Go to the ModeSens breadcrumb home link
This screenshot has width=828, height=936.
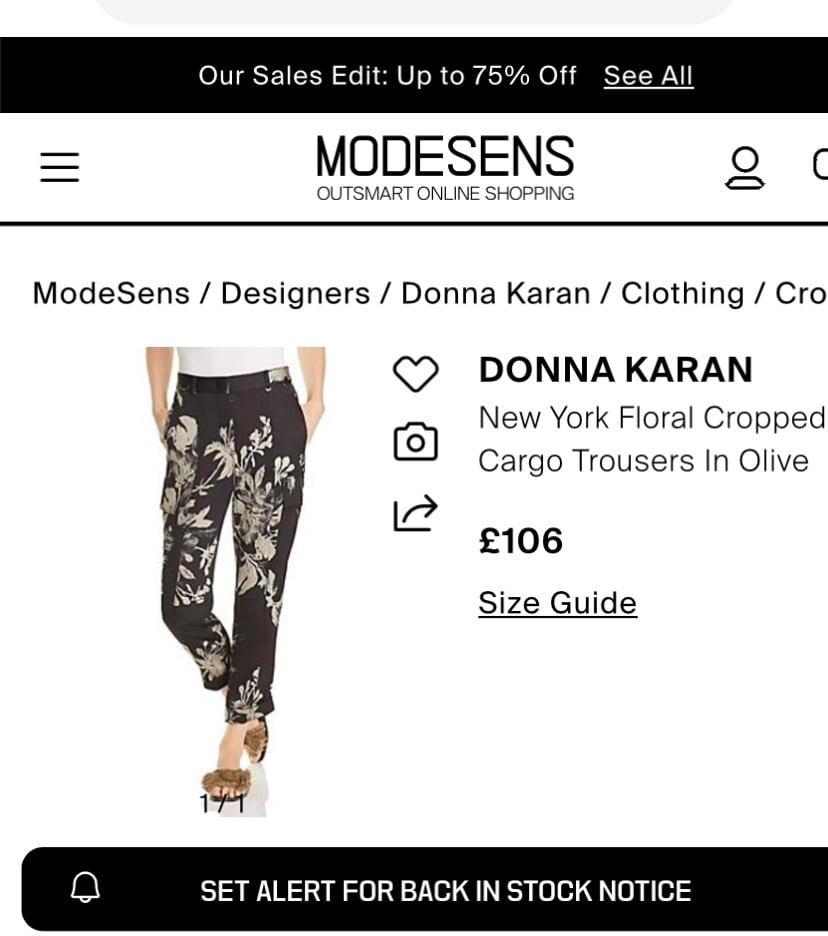(111, 293)
